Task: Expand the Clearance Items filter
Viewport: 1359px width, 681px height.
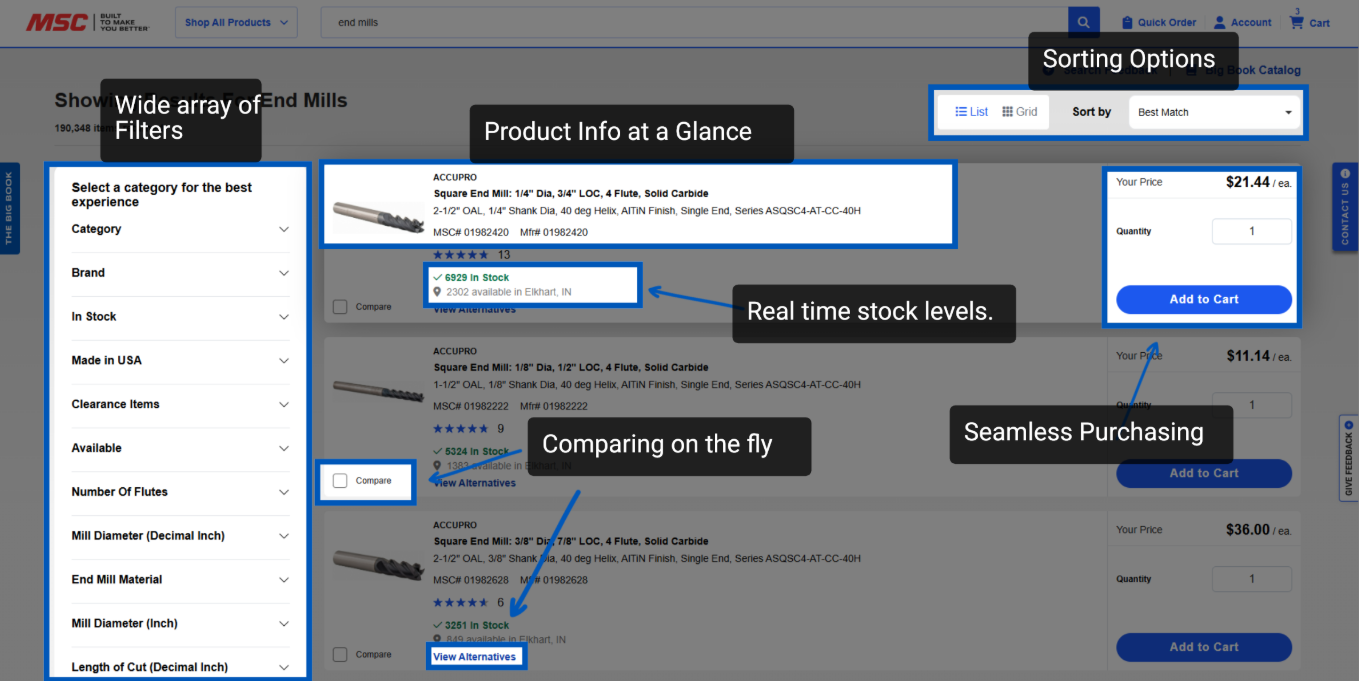Action: point(180,405)
